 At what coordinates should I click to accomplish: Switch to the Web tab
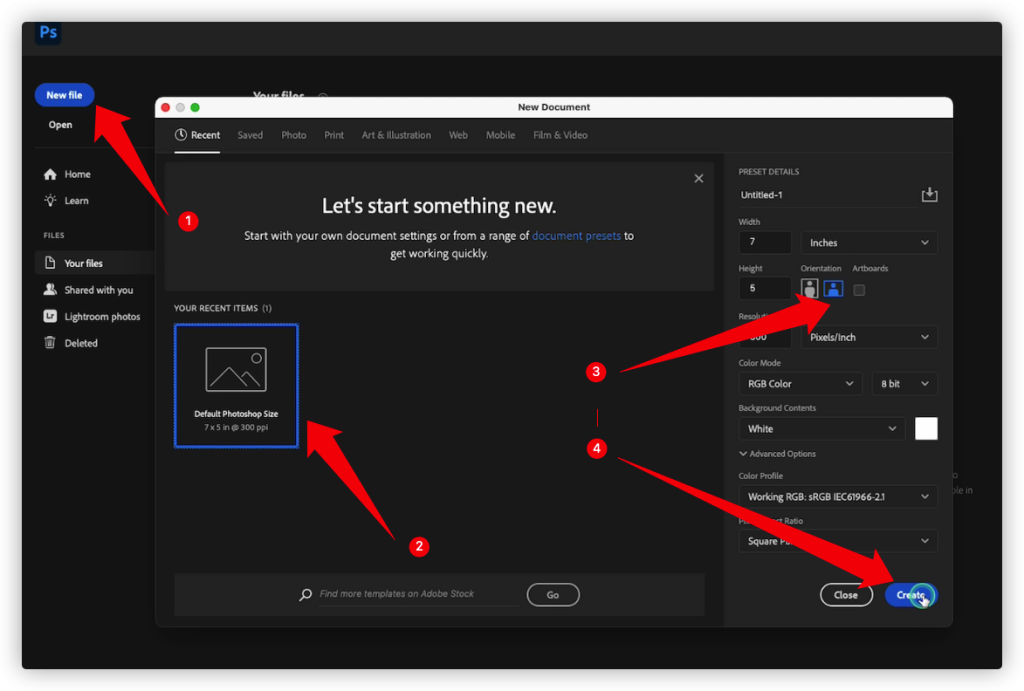(x=458, y=135)
